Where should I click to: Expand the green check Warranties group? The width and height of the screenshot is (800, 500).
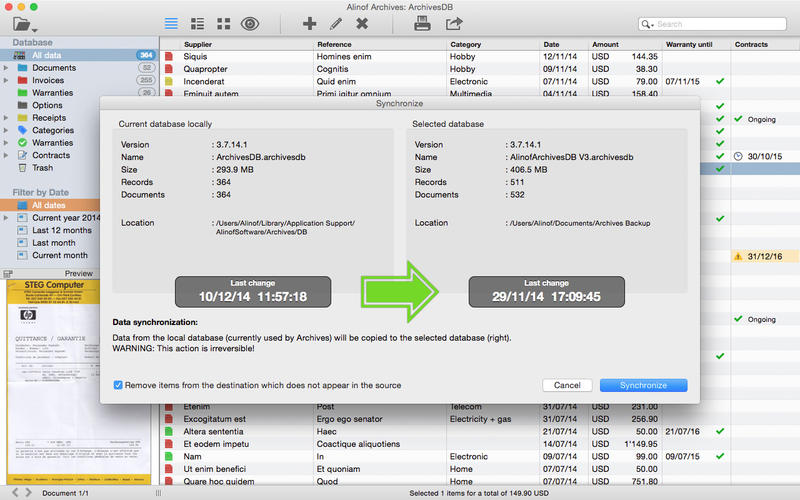(6, 143)
